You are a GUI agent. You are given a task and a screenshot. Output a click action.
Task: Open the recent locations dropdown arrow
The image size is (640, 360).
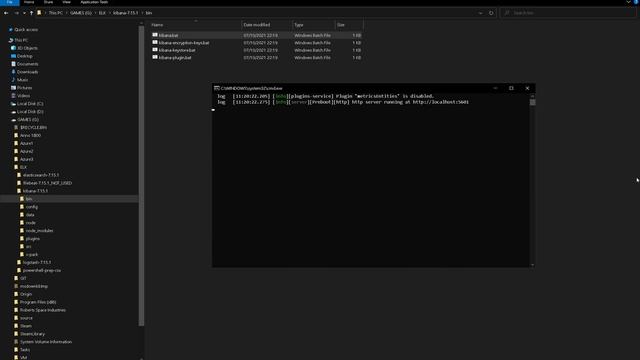(x=24, y=13)
